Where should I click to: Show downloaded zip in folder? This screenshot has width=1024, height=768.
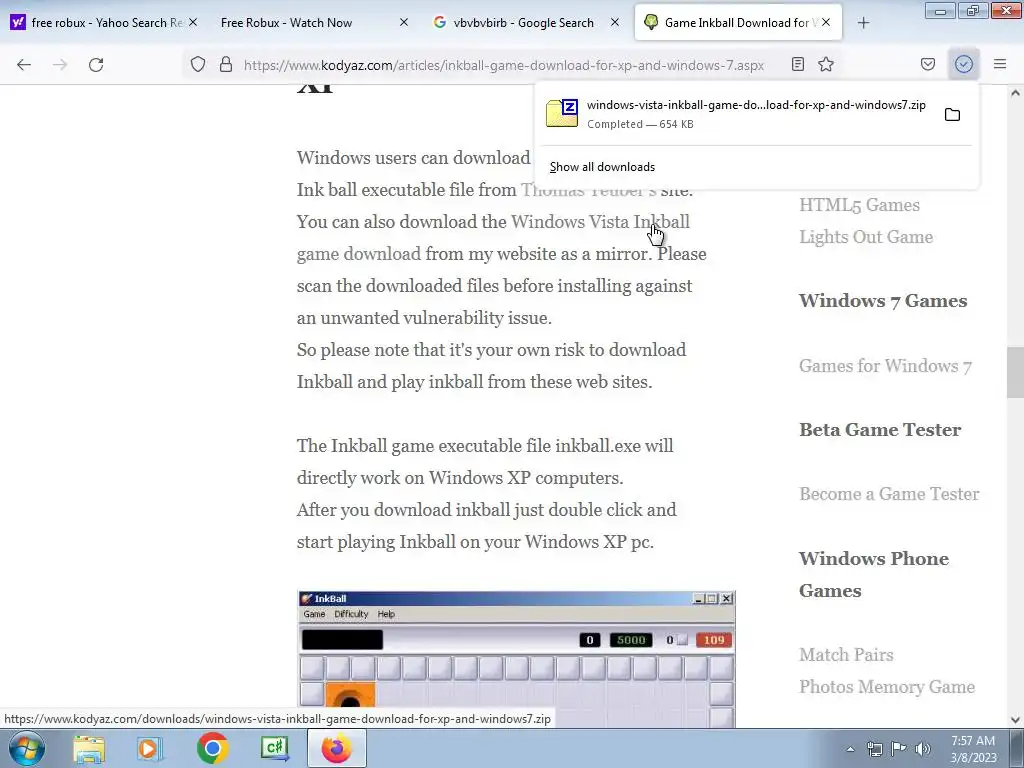[x=952, y=115]
